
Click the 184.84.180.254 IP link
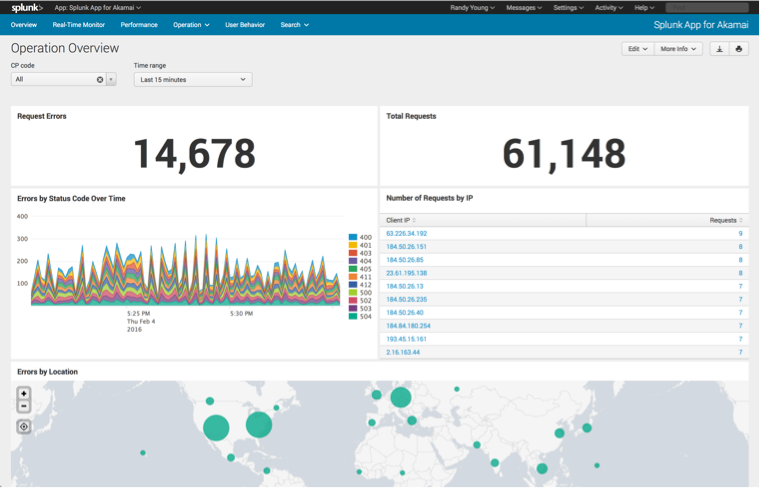[408, 326]
